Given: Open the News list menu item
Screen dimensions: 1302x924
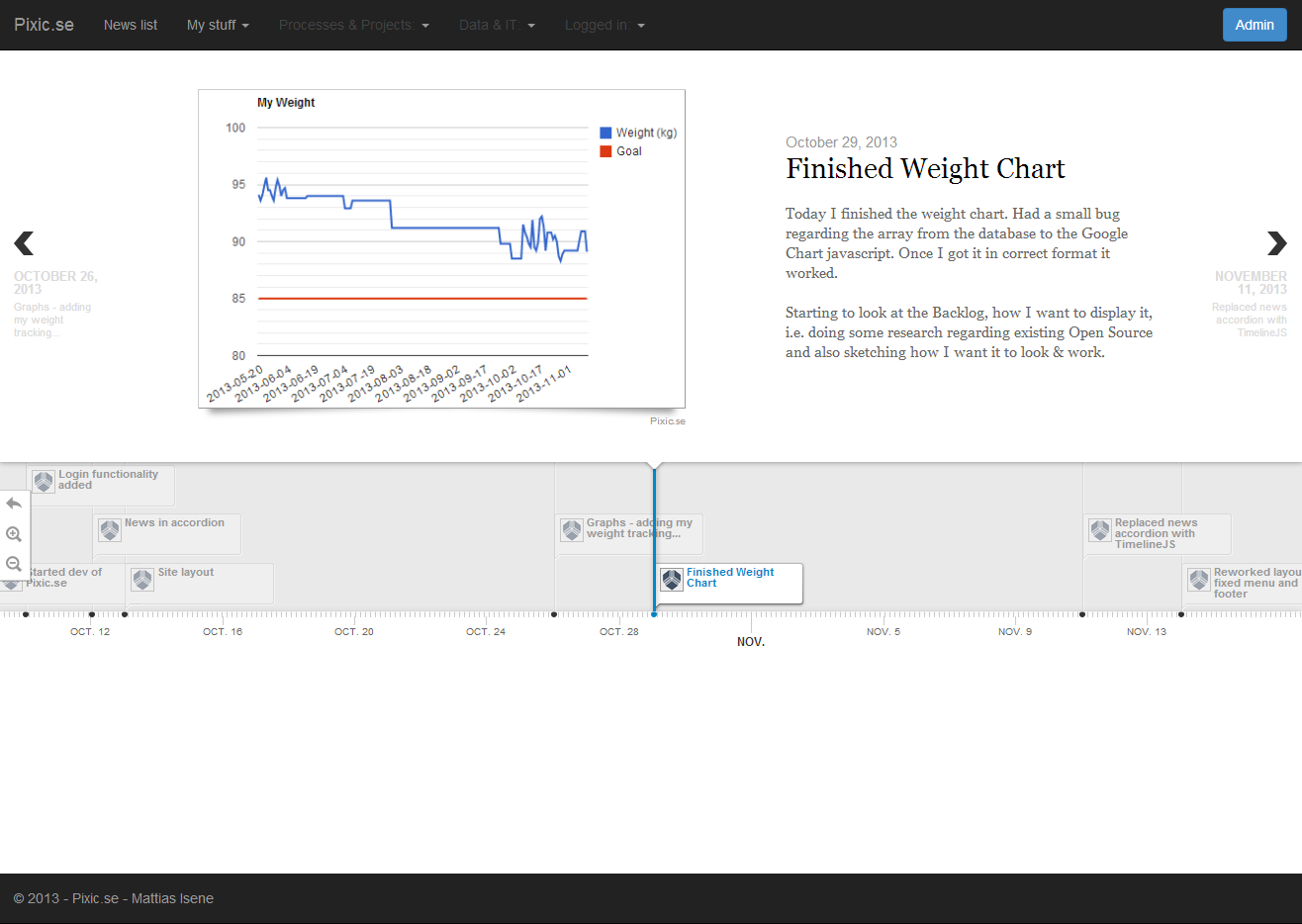Looking at the screenshot, I should [131, 25].
